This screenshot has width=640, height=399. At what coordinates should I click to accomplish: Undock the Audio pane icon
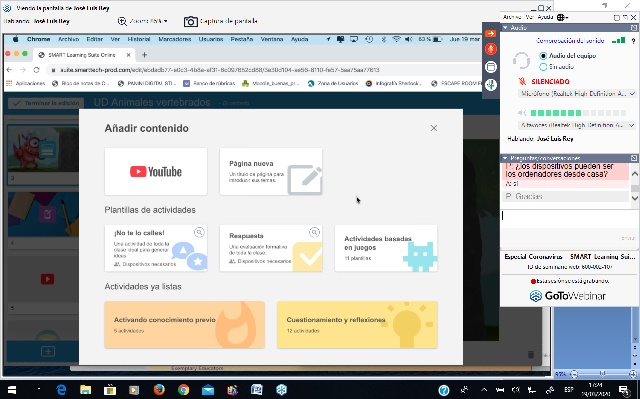point(634,28)
